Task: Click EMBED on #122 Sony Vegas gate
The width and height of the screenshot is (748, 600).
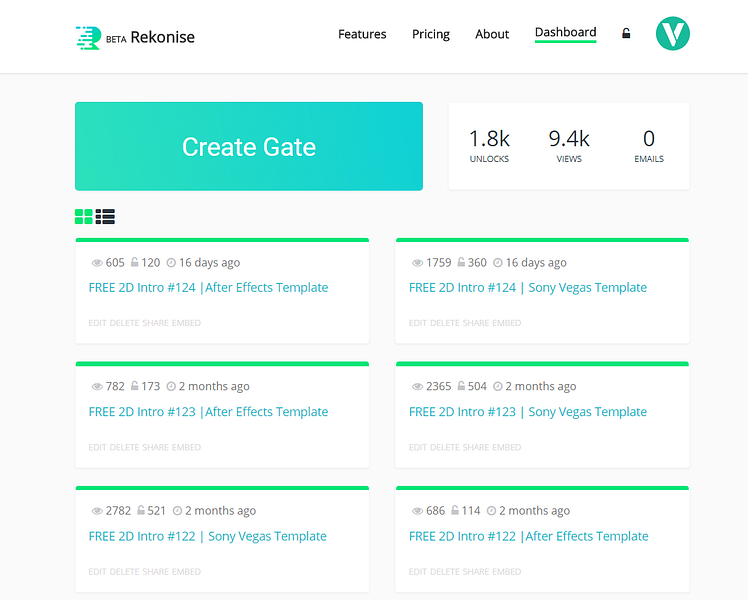Action: [187, 571]
